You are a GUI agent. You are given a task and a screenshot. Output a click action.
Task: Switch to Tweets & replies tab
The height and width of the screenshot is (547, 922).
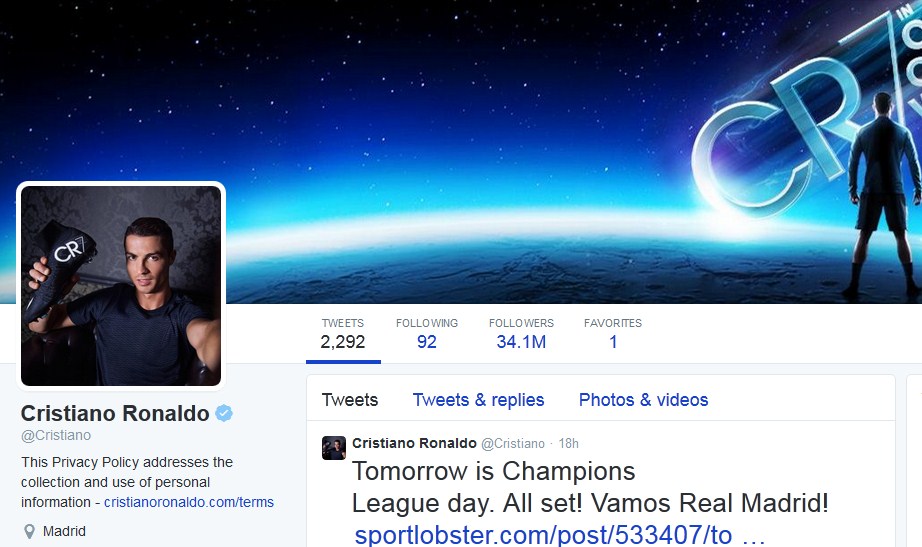(479, 400)
